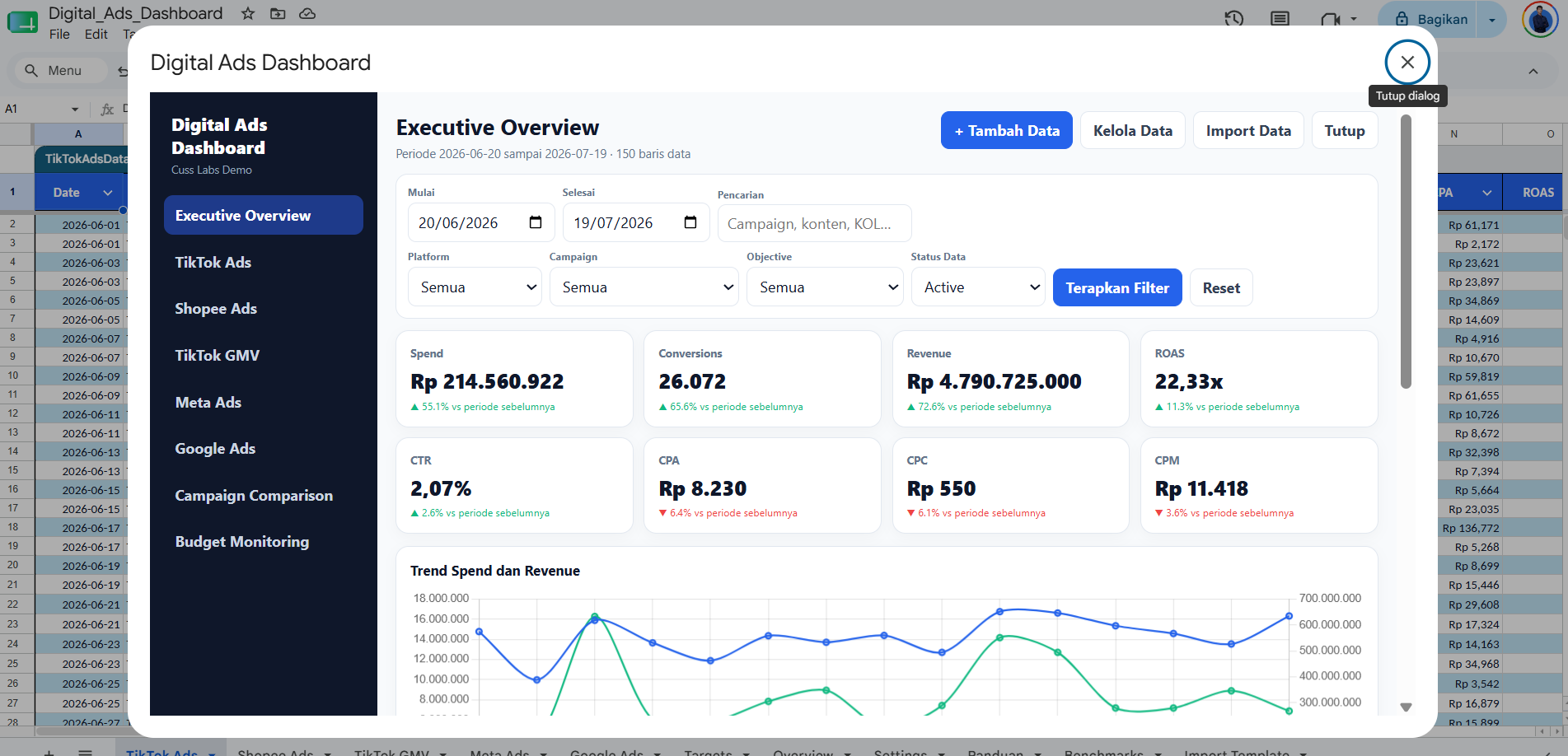Open the Mulai date calendar picker

click(536, 222)
